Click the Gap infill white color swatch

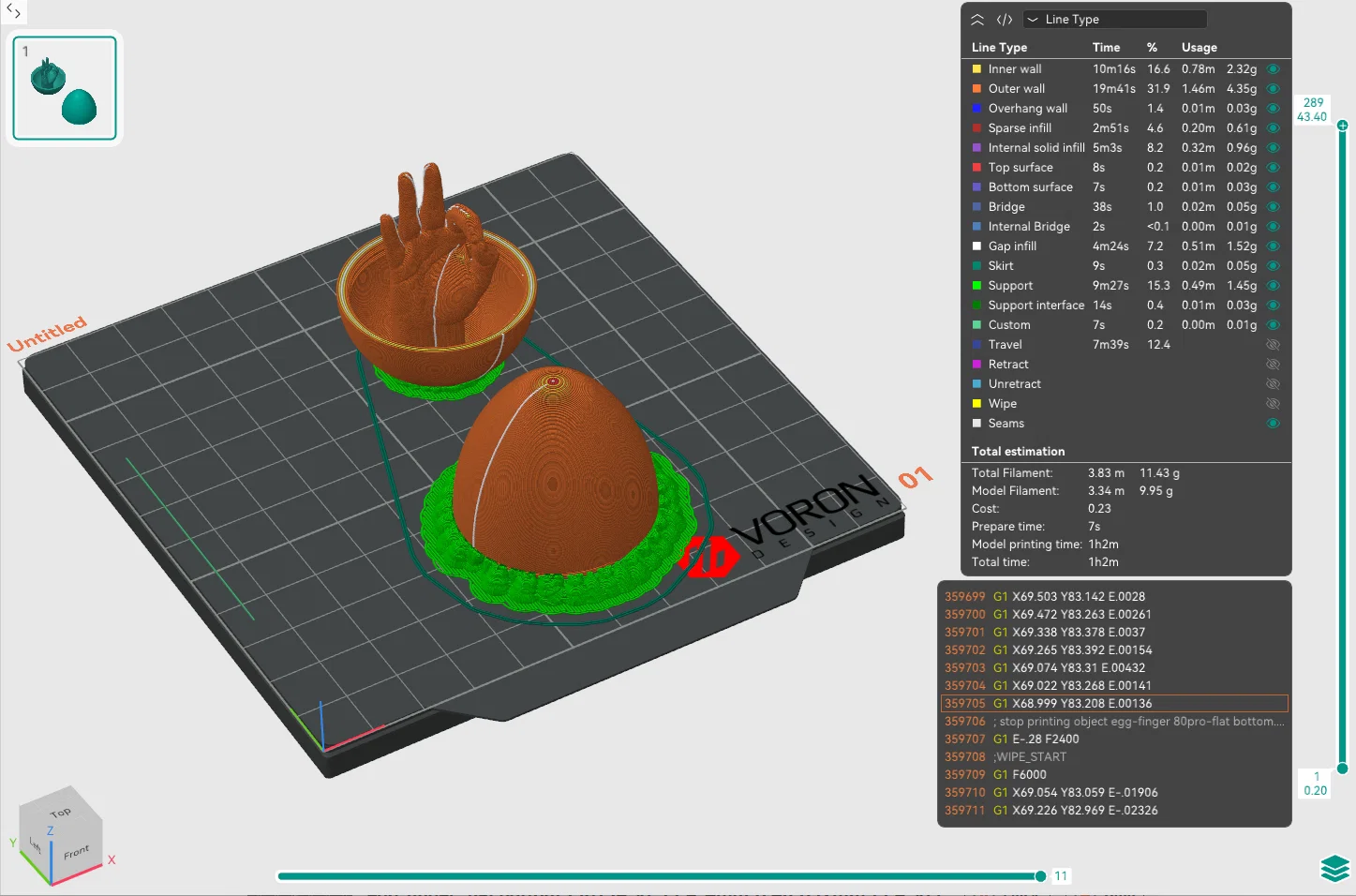click(x=976, y=246)
